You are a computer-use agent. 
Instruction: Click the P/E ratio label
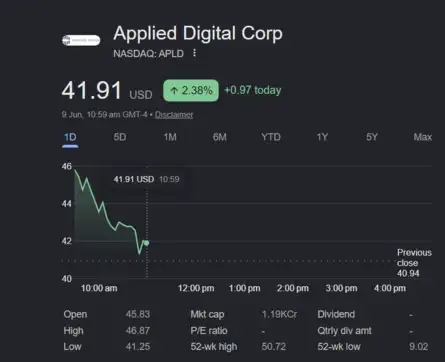pyautogui.click(x=209, y=331)
